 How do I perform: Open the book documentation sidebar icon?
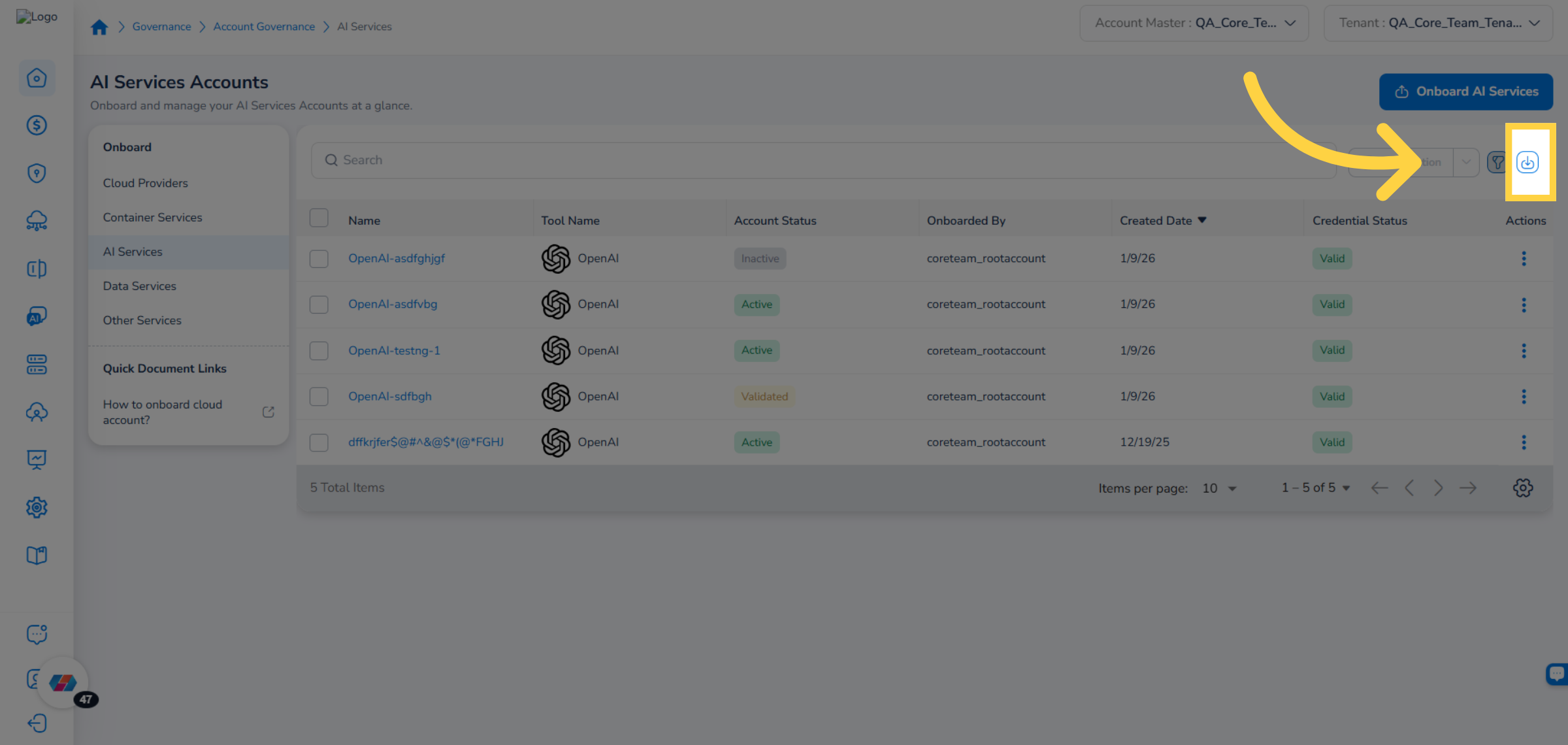click(37, 555)
